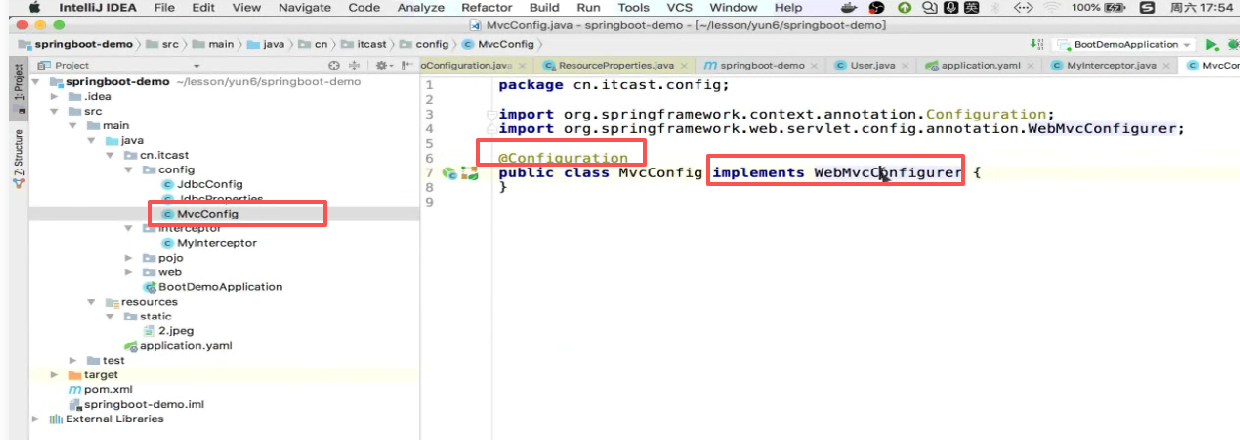Viewport: 1240px width, 440px height.
Task: Click WebMvcConfigurer in class declaration line
Action: pyautogui.click(x=888, y=173)
